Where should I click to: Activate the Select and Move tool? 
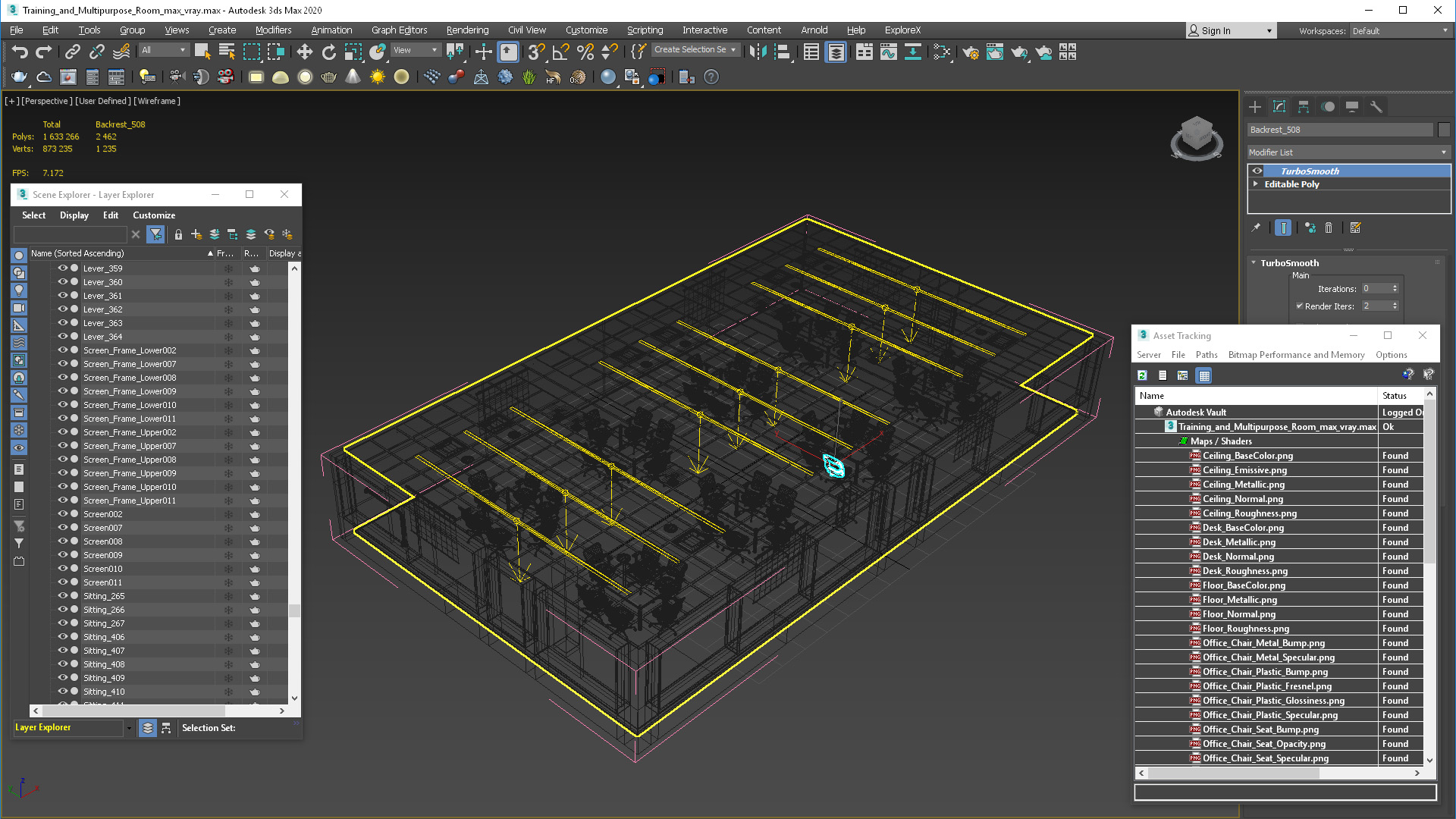[x=305, y=52]
